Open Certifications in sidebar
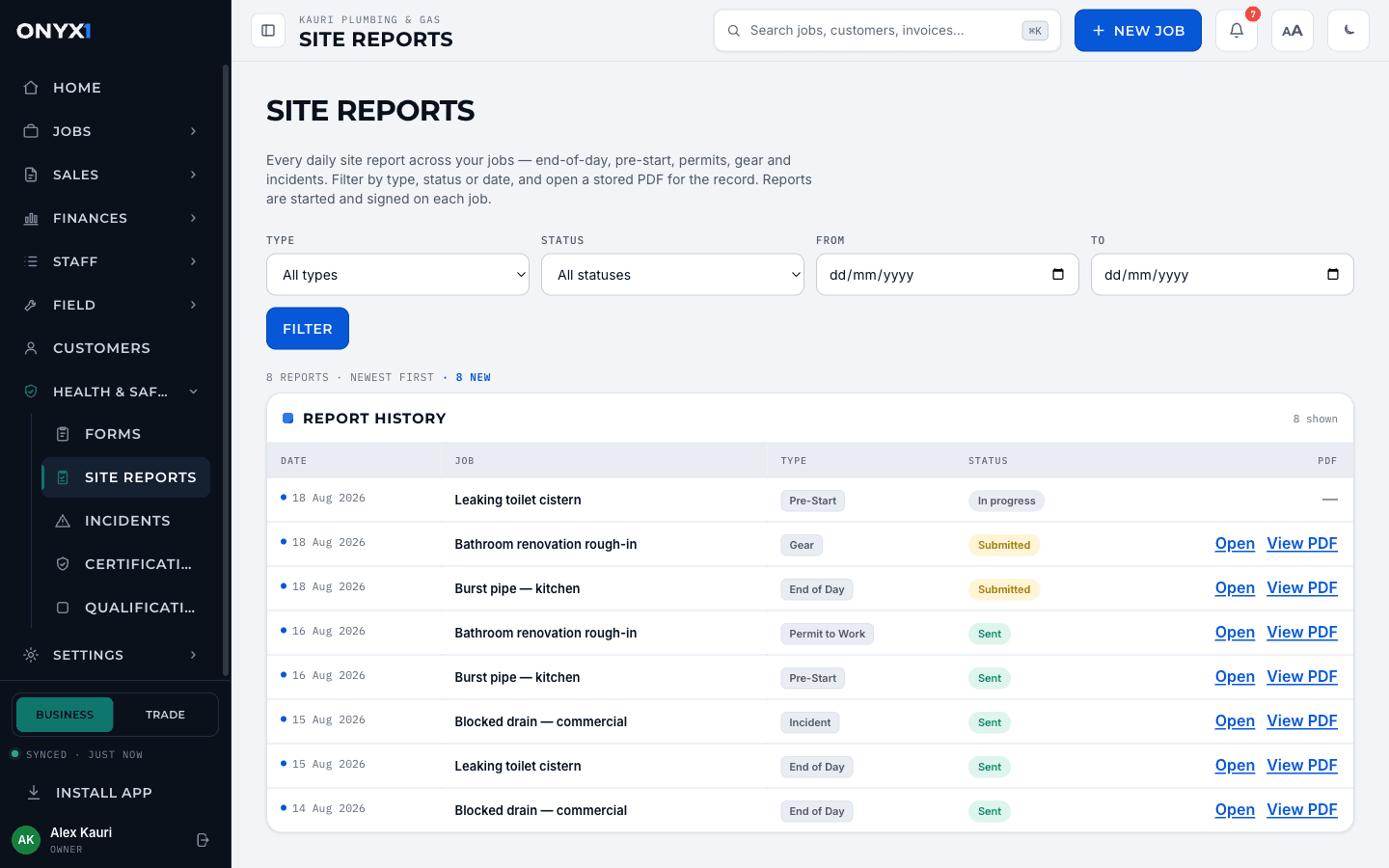Image resolution: width=1389 pixels, height=868 pixels. click(125, 564)
